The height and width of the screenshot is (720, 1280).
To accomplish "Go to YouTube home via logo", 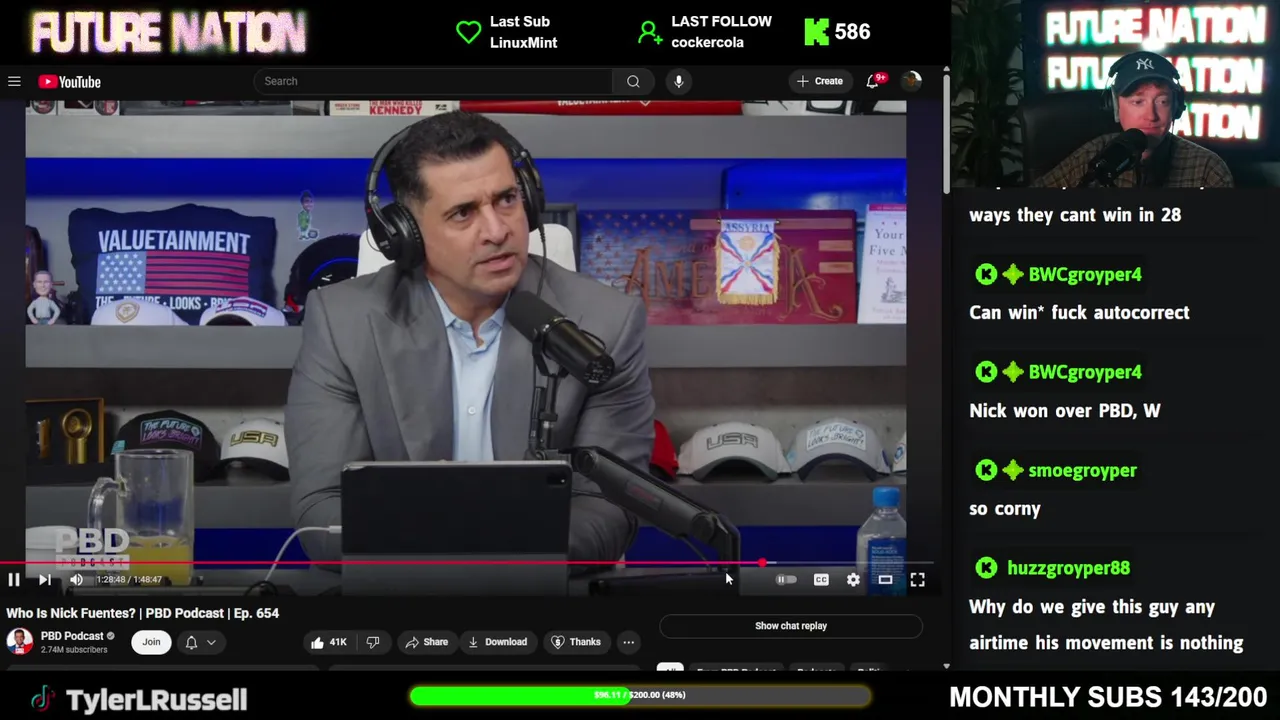I will 70,82.
